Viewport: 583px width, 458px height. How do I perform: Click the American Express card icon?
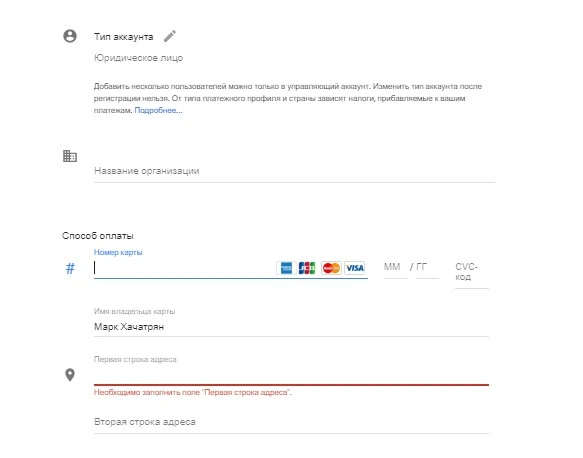click(286, 268)
